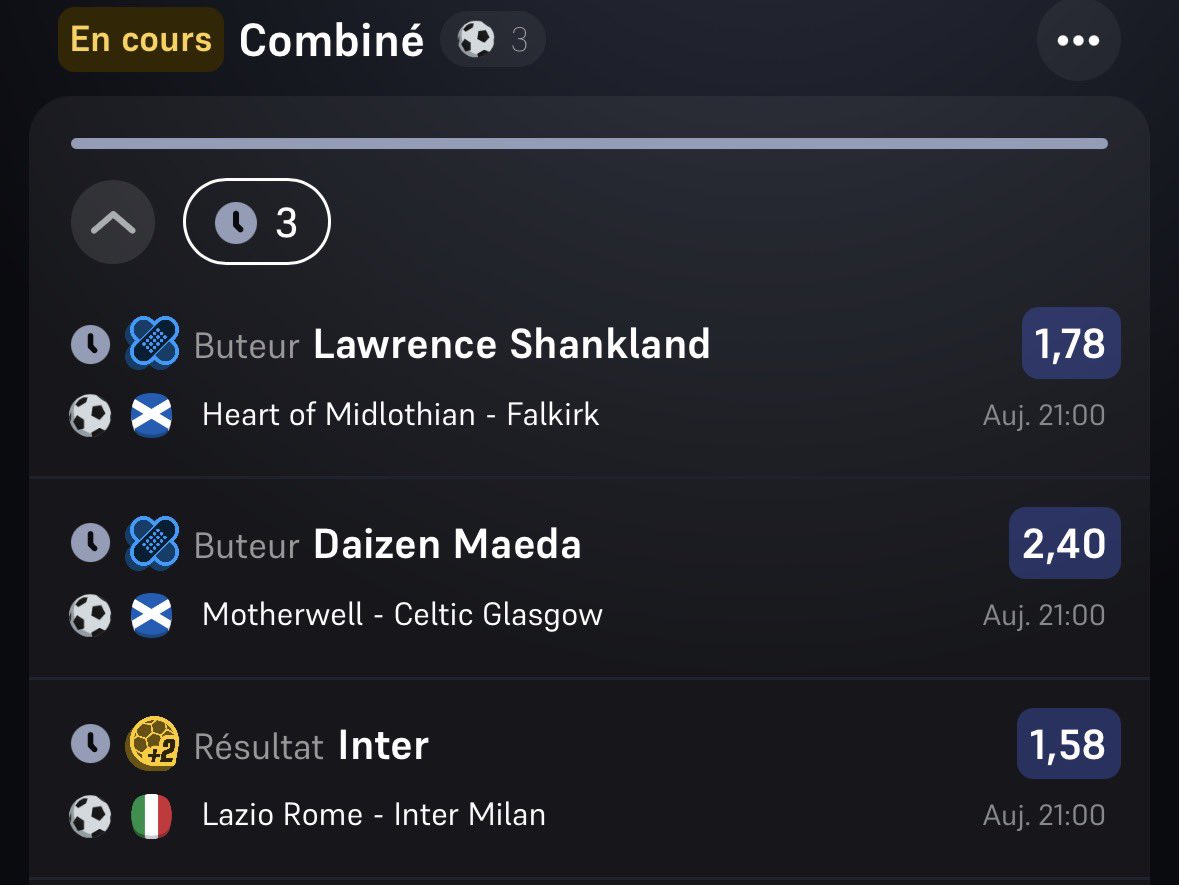Select the 2,40 odds button

1065,543
